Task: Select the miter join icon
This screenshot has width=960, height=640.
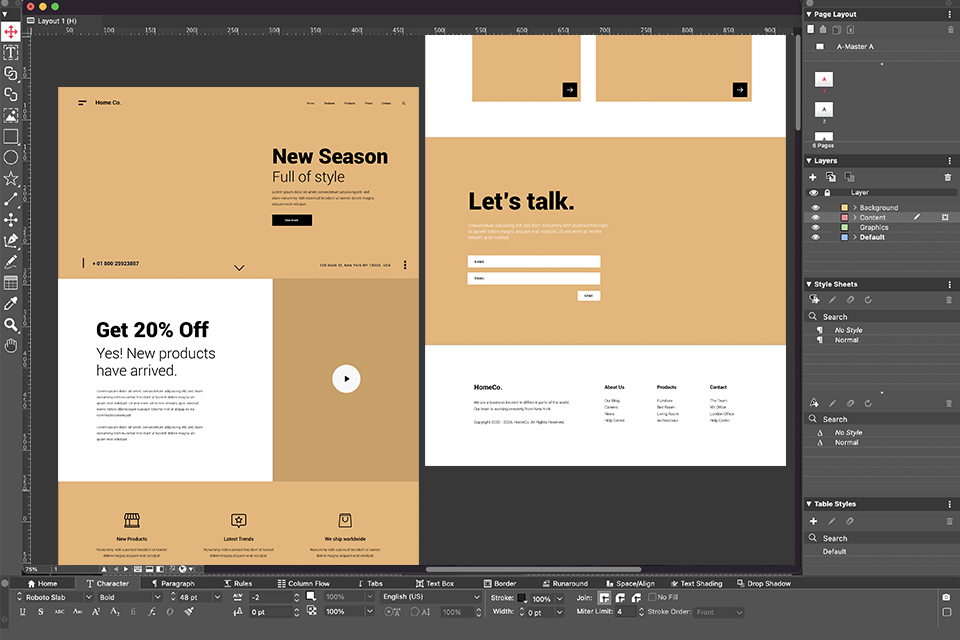Action: [x=604, y=597]
